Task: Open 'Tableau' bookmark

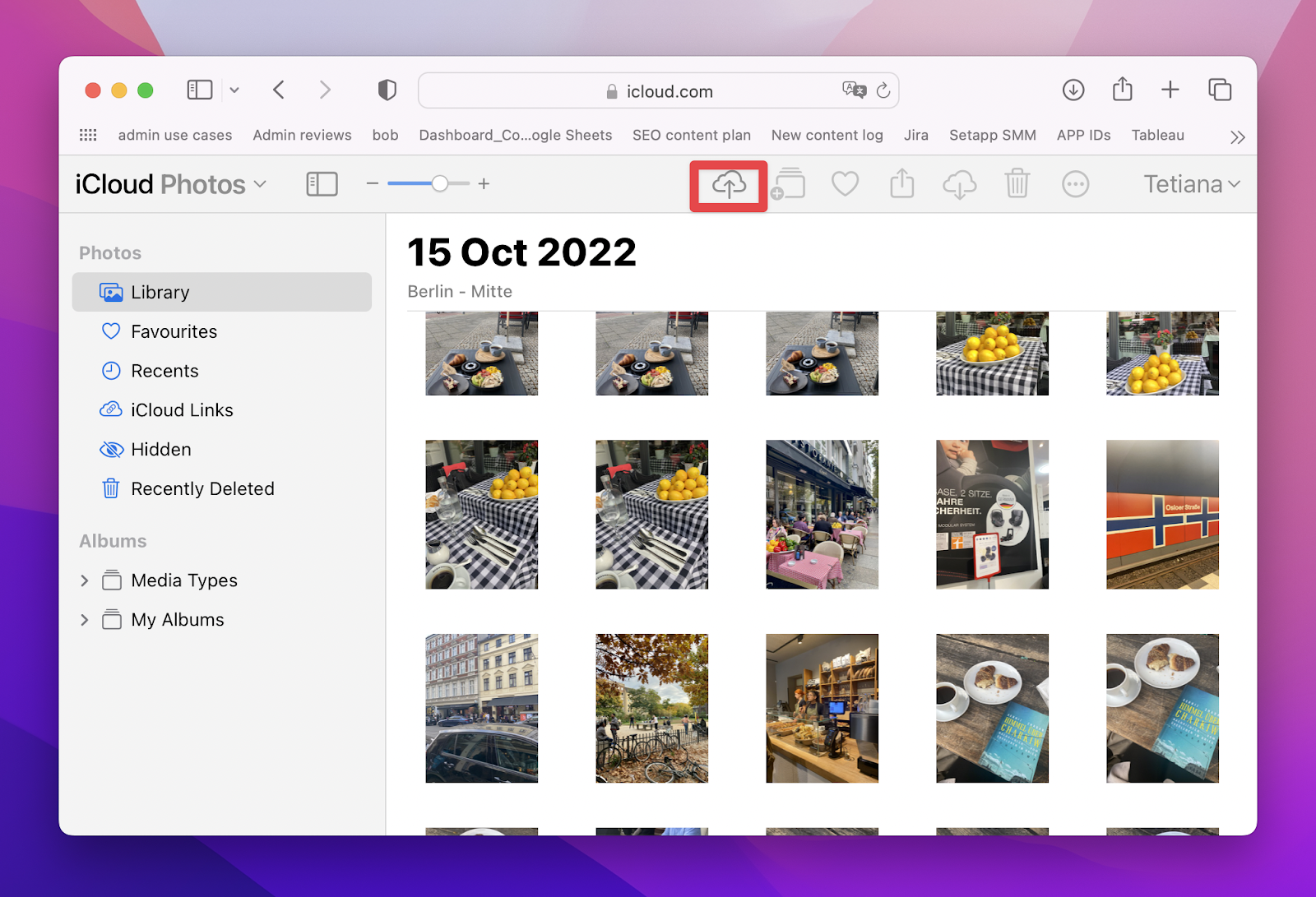Action: (x=1158, y=135)
